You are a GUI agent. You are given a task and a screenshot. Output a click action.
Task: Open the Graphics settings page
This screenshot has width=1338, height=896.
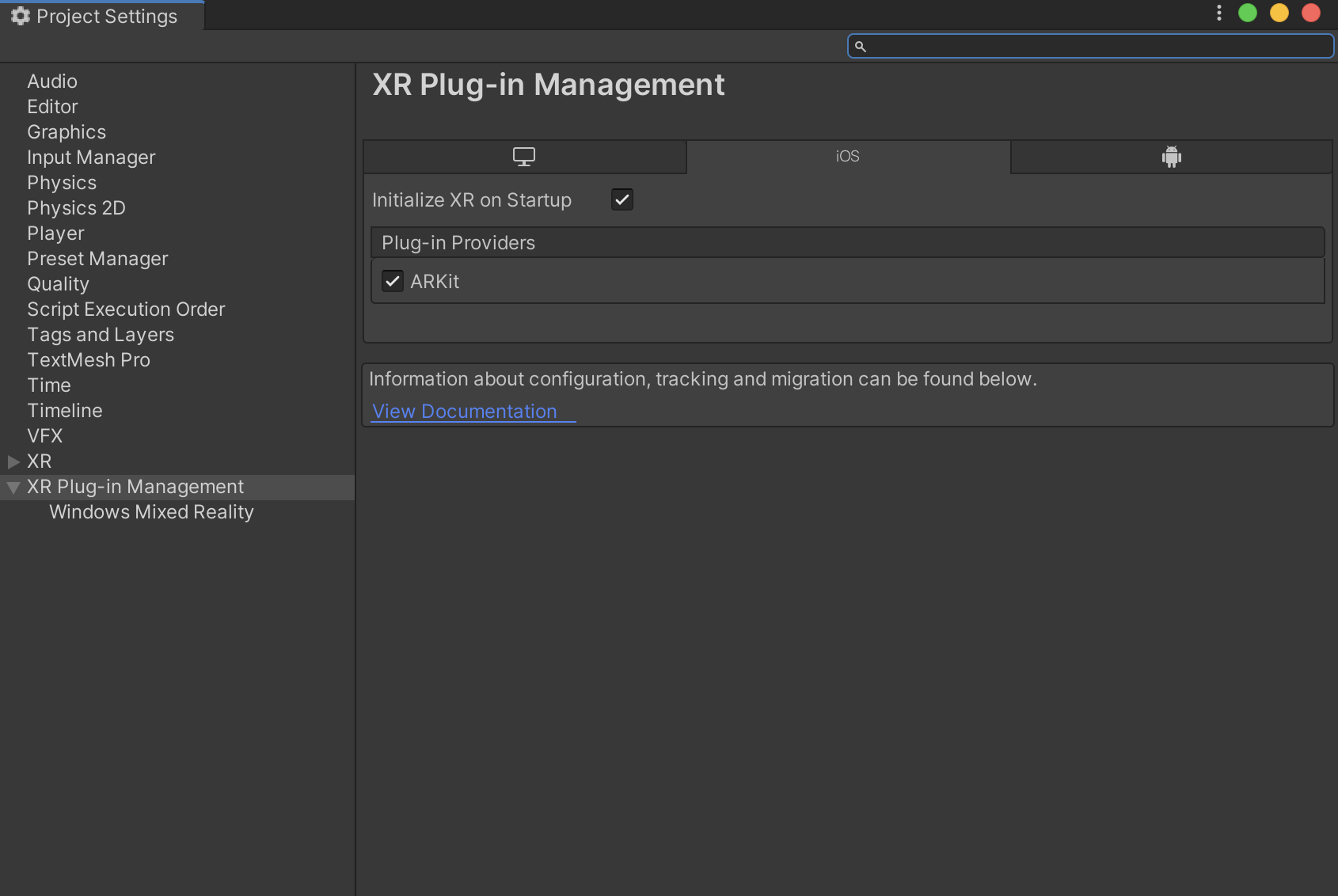tap(67, 131)
